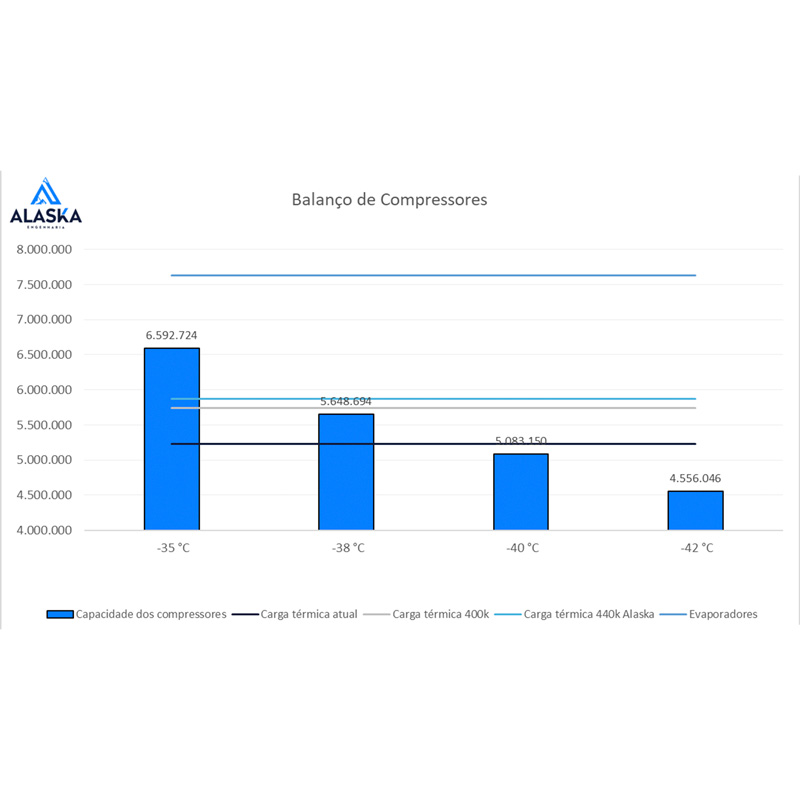Click the y-axis value 6.500.000
800x800 pixels.
click(x=44, y=355)
